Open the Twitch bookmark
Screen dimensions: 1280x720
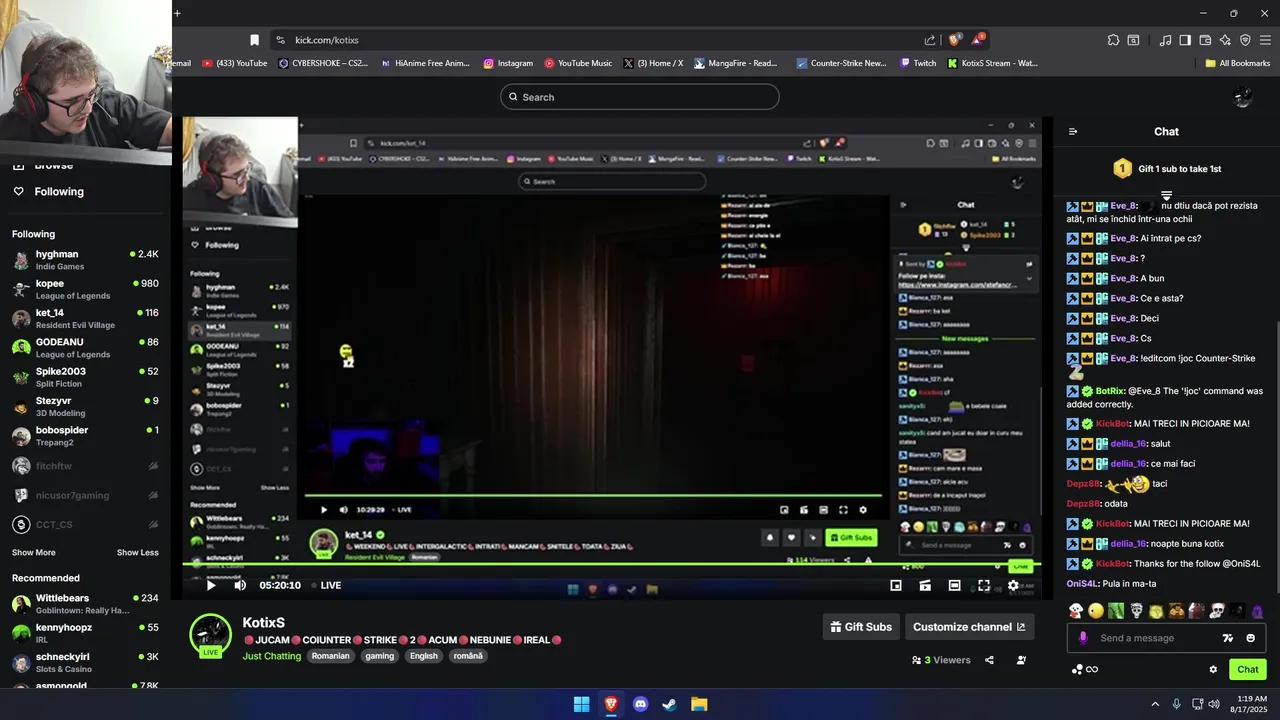pos(918,63)
